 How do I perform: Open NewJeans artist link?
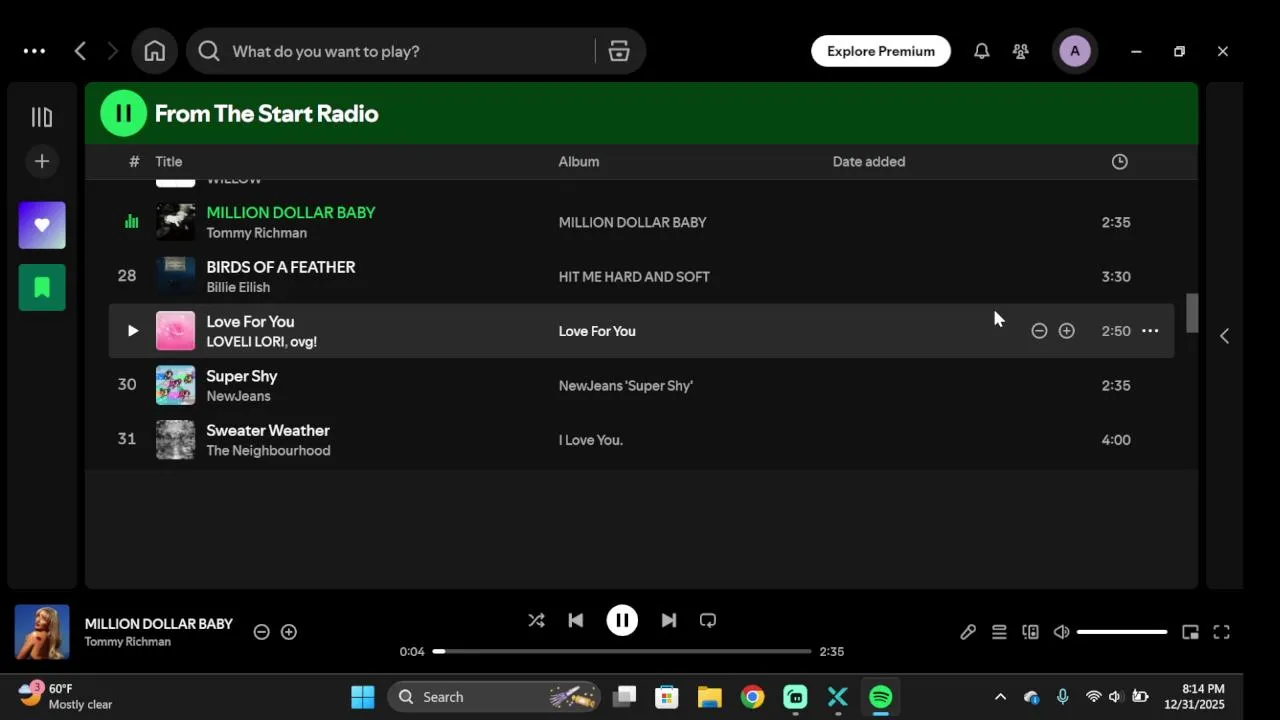pos(238,396)
